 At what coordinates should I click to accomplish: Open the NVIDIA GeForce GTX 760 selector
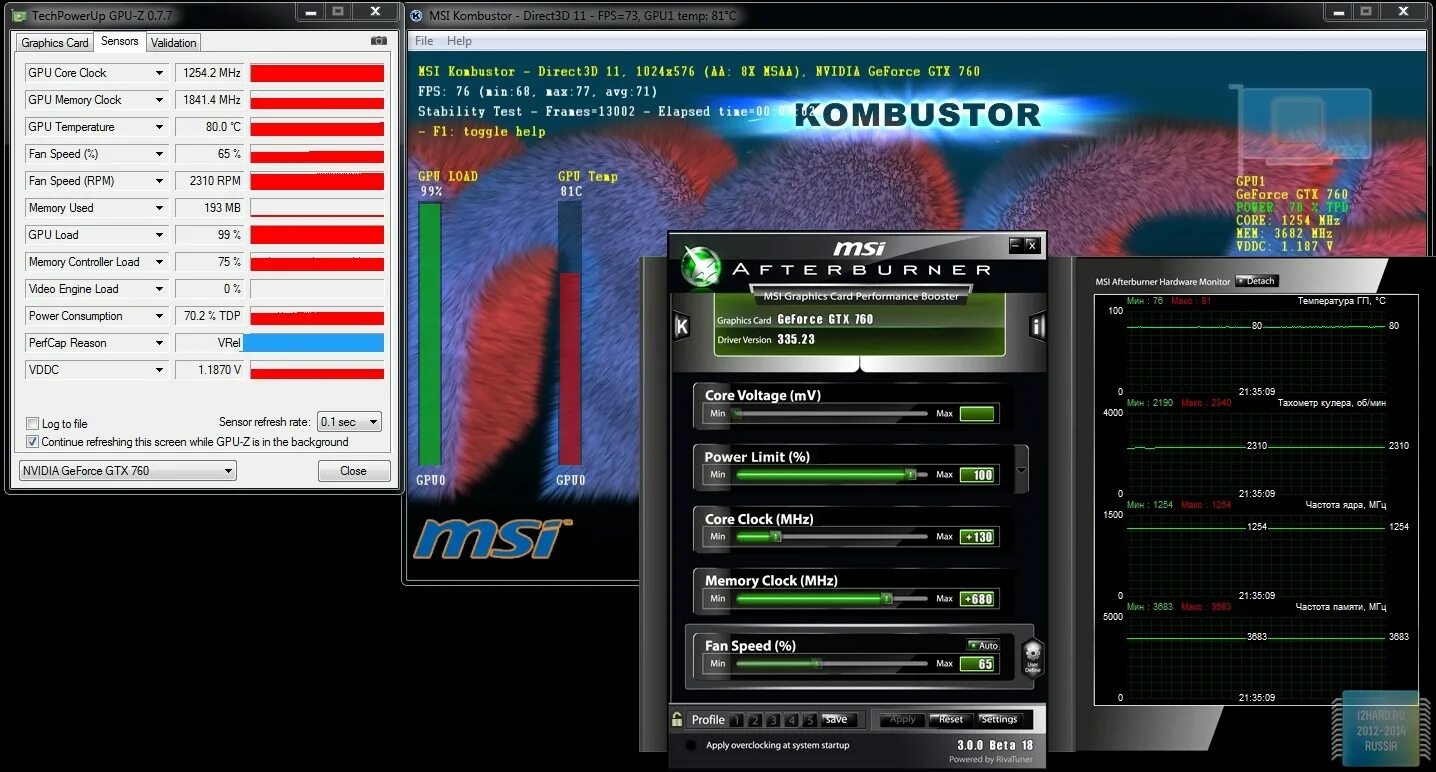[x=128, y=471]
